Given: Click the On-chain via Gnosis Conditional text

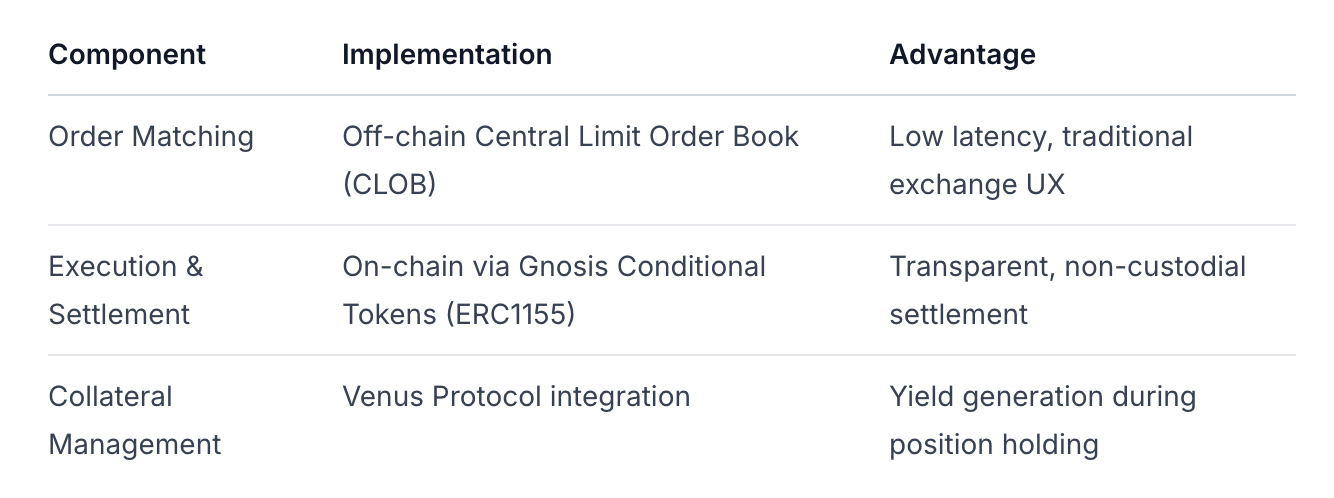Looking at the screenshot, I should point(554,267).
